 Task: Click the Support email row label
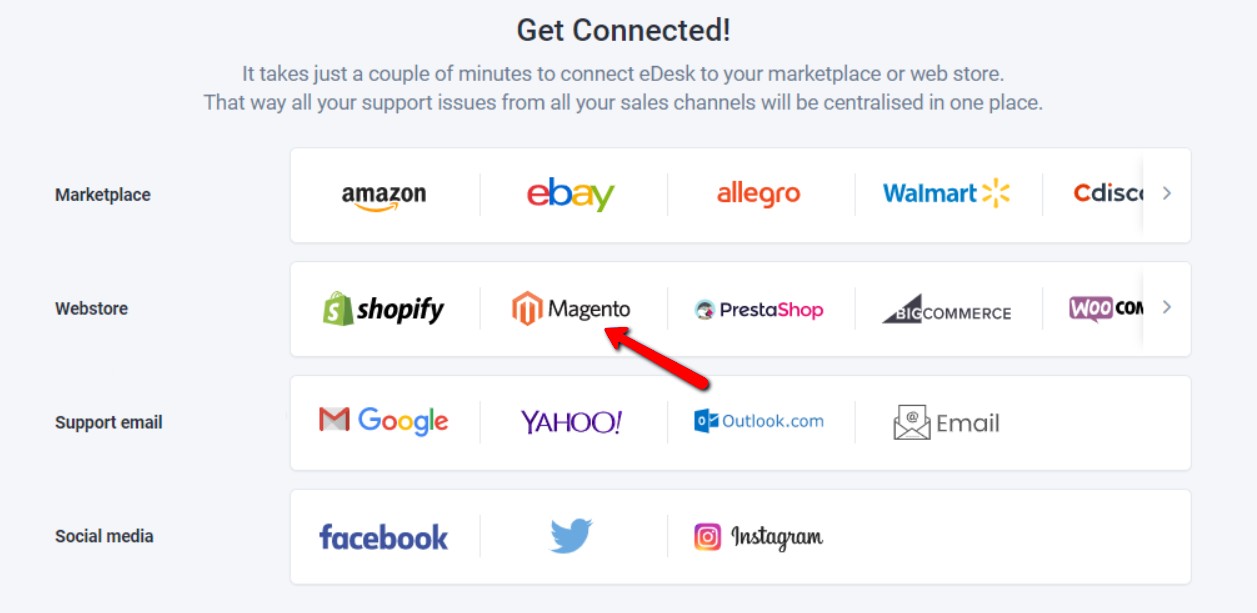click(x=109, y=422)
